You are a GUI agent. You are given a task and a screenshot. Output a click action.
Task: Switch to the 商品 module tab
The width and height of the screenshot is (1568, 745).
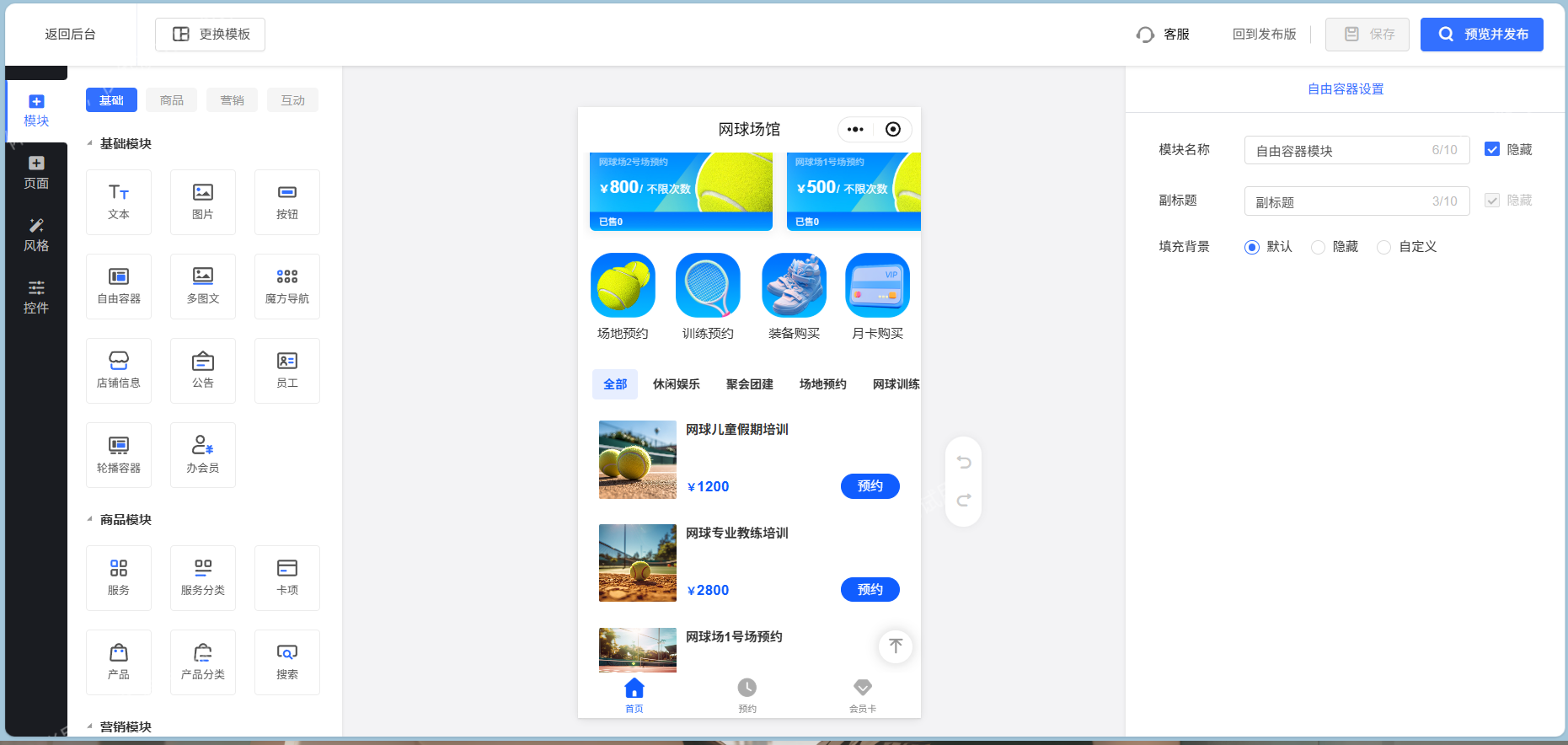(x=172, y=100)
